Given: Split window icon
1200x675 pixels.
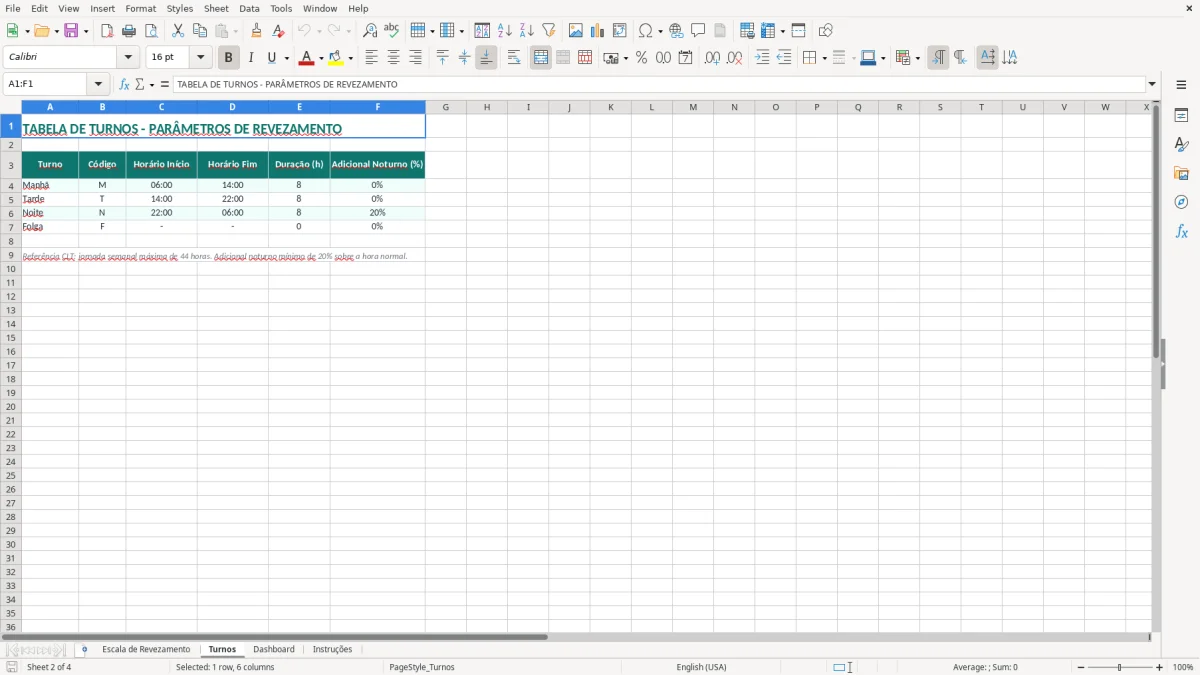Looking at the screenshot, I should 798,31.
